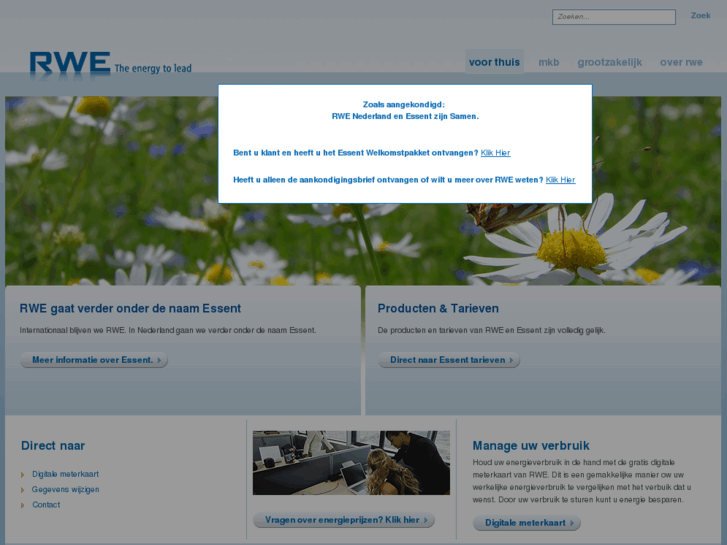The image size is (727, 545).
Task: Click heading RWE gaat verder onder de naam Essent
Action: click(x=130, y=308)
